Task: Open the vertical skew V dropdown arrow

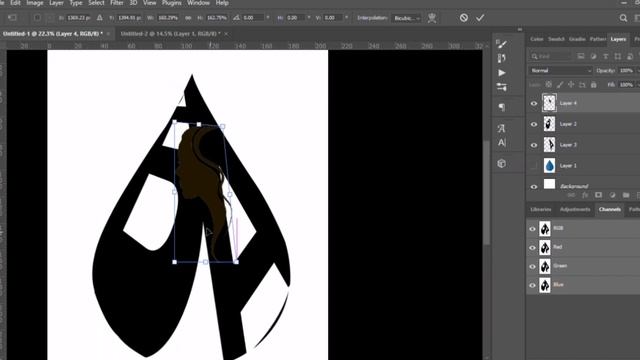Action: [x=347, y=18]
